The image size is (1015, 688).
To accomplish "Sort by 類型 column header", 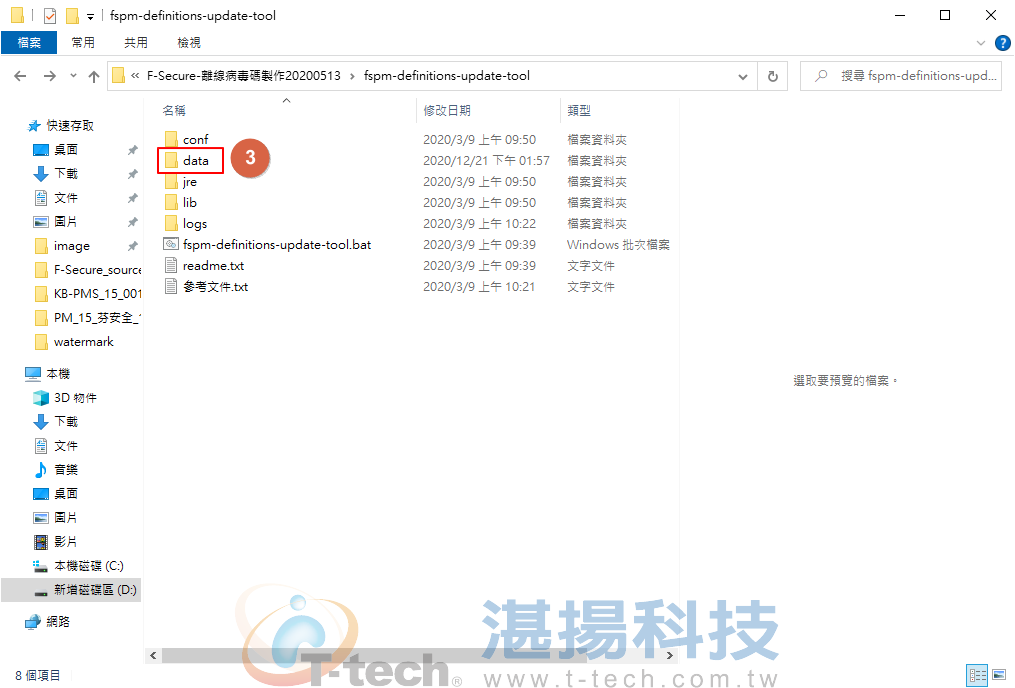I will tap(579, 111).
